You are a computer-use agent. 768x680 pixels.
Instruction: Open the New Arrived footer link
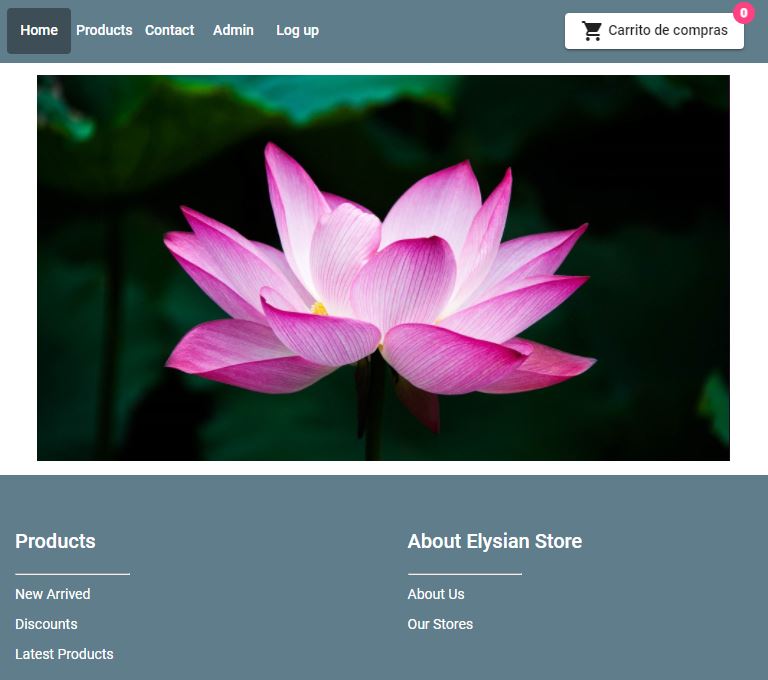(53, 594)
